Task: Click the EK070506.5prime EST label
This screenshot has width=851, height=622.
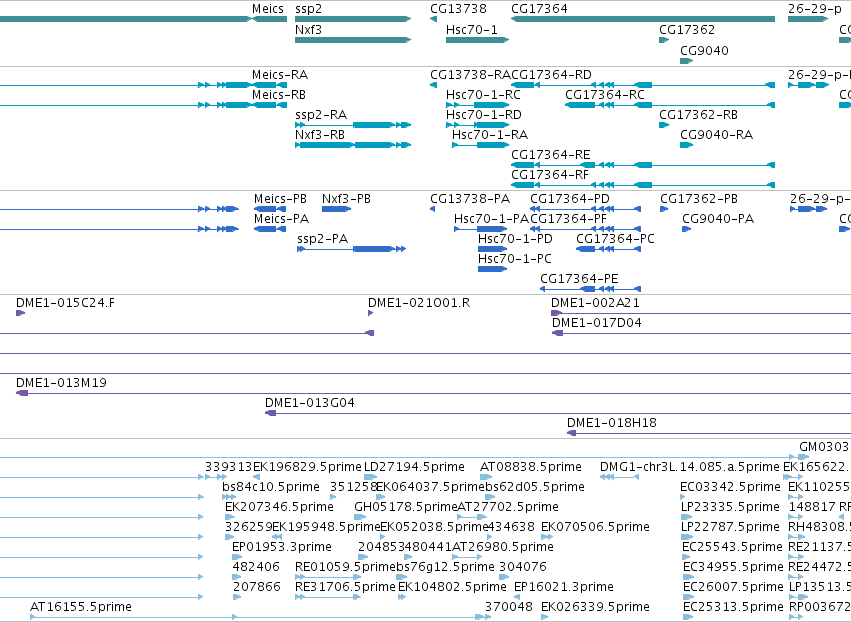Action: 595,527
